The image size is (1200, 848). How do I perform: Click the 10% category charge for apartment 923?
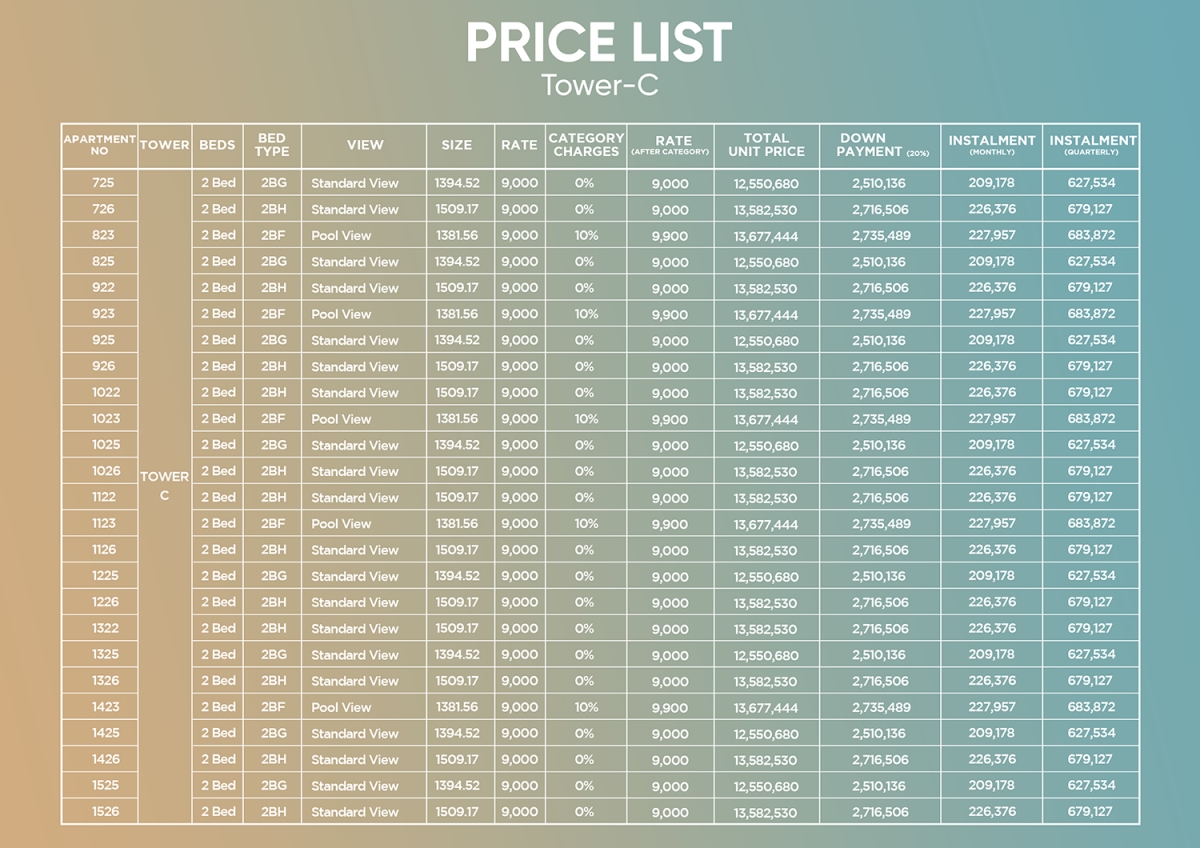click(586, 314)
